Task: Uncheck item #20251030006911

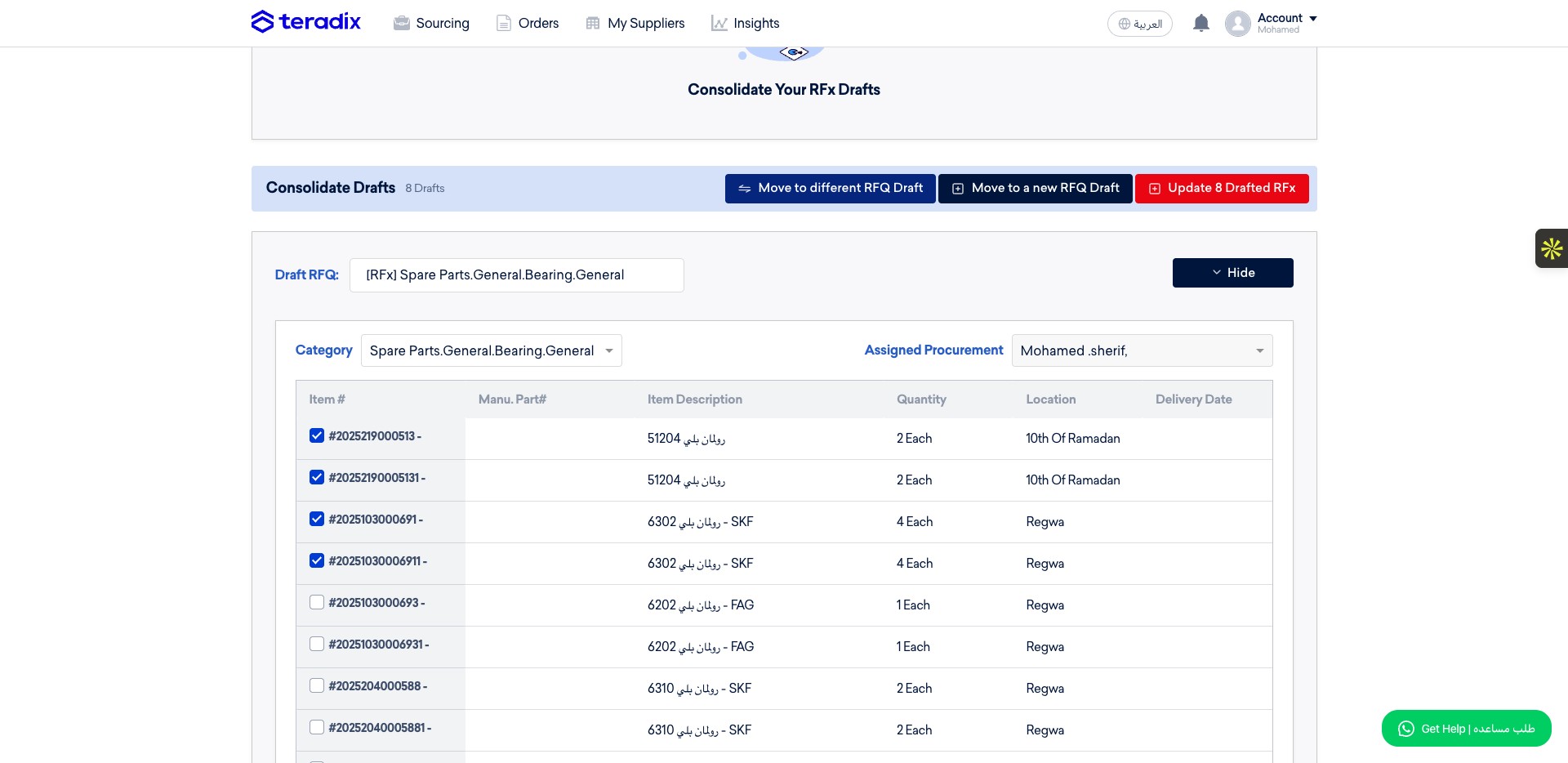Action: click(317, 560)
